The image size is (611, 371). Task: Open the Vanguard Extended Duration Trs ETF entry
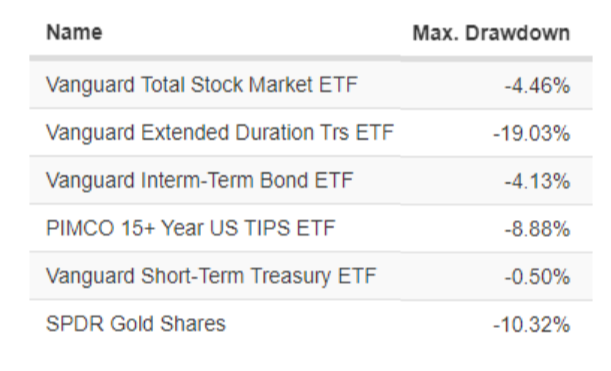[x=220, y=132]
